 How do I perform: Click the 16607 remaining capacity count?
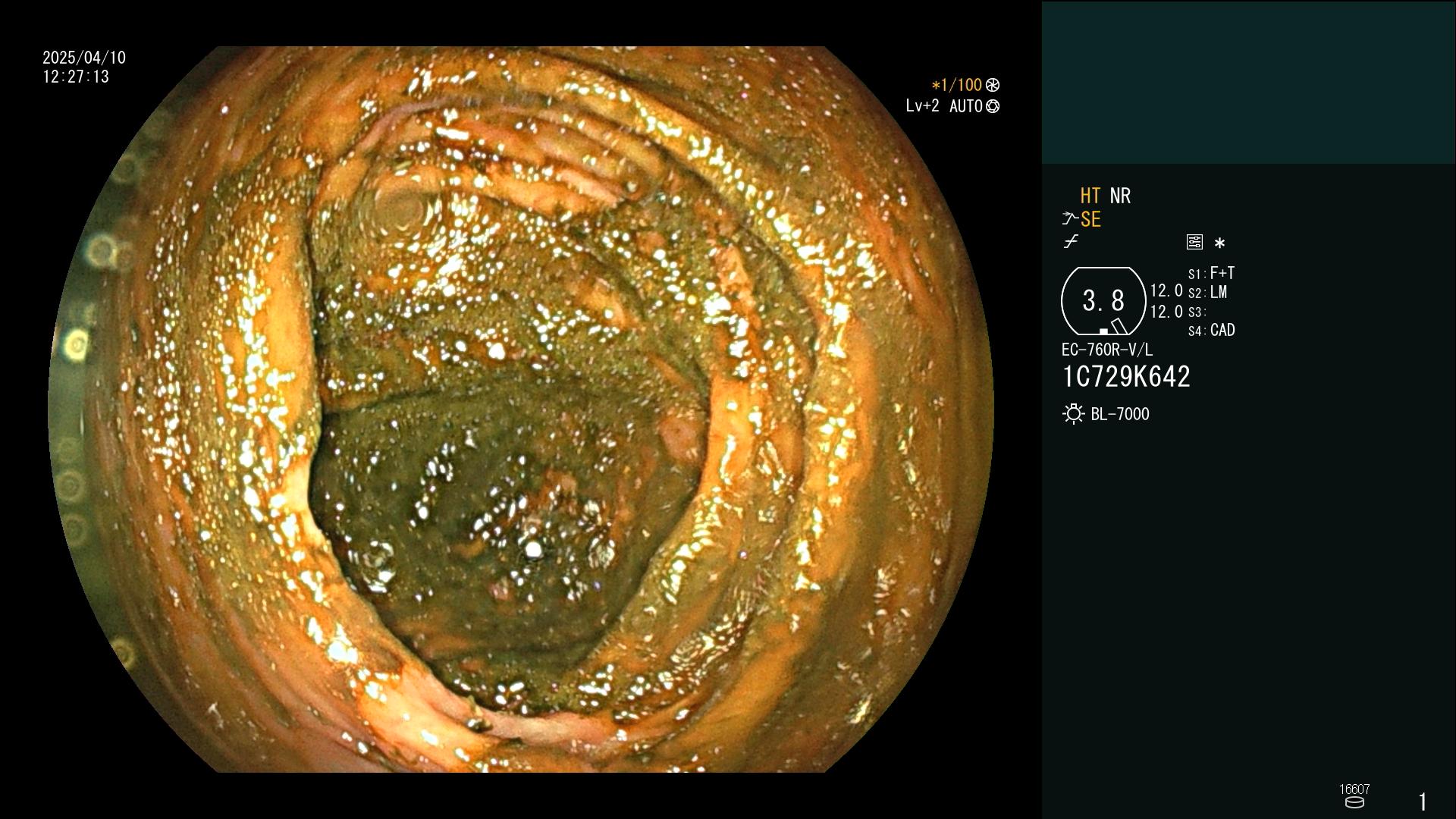click(1354, 789)
